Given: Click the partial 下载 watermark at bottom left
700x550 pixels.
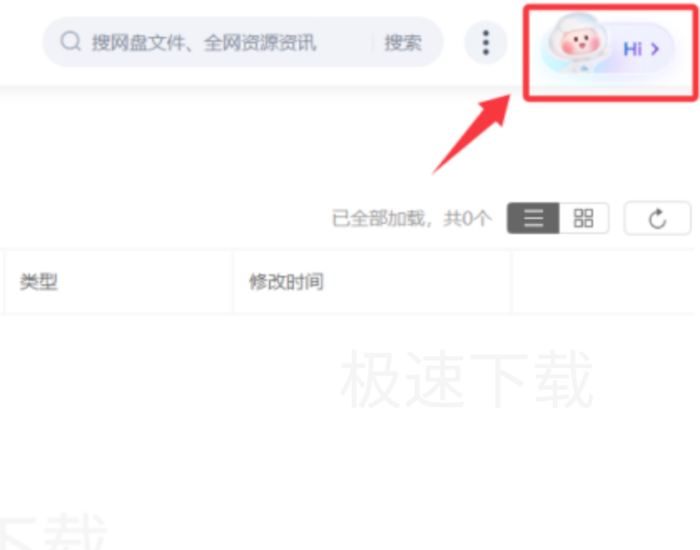Looking at the screenshot, I should point(53,531).
